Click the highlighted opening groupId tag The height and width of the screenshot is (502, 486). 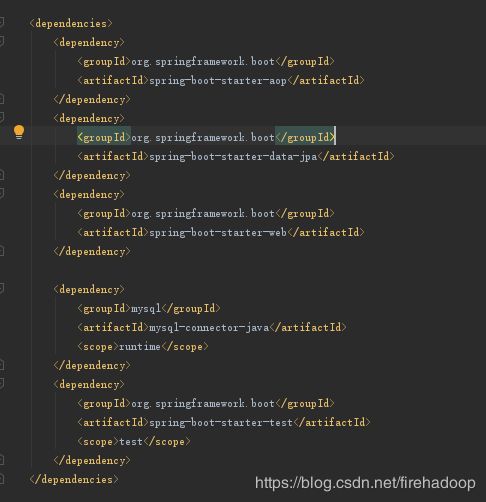coord(104,137)
